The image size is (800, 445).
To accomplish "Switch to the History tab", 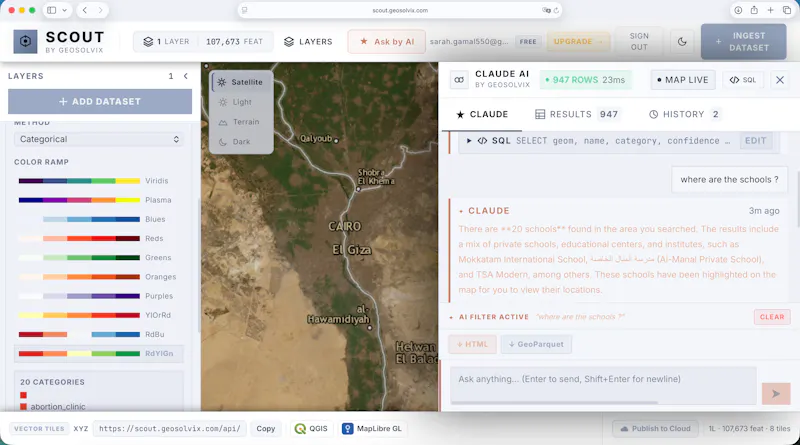I will point(685,114).
